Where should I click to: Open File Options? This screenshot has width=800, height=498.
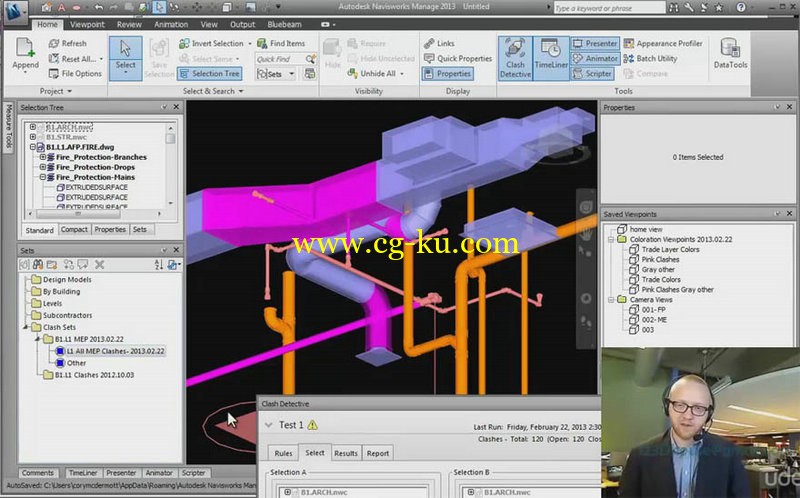pos(75,73)
